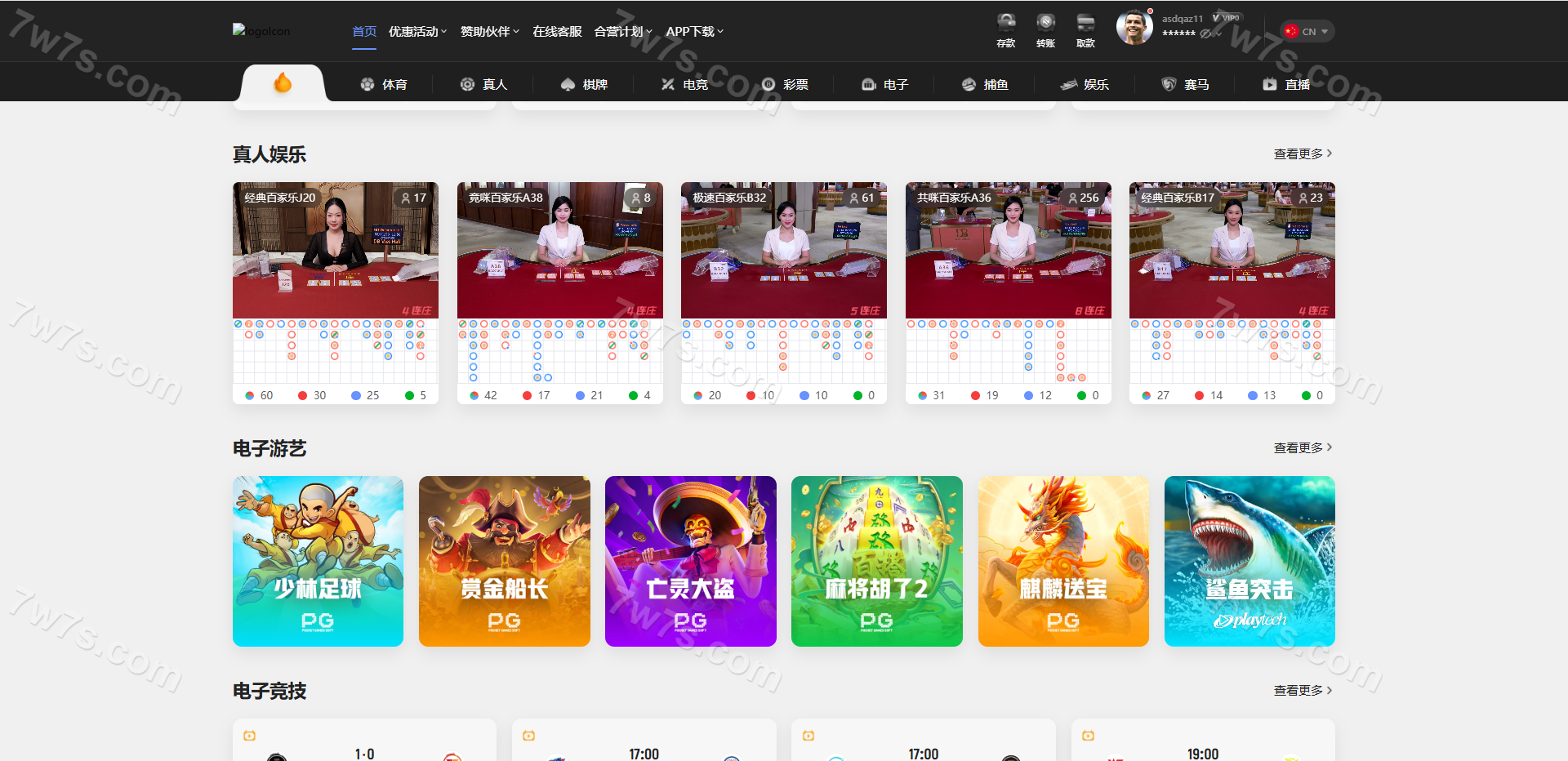The width and height of the screenshot is (1568, 761).
Task: Click the 存款 deposit icon
Action: pyautogui.click(x=1006, y=29)
